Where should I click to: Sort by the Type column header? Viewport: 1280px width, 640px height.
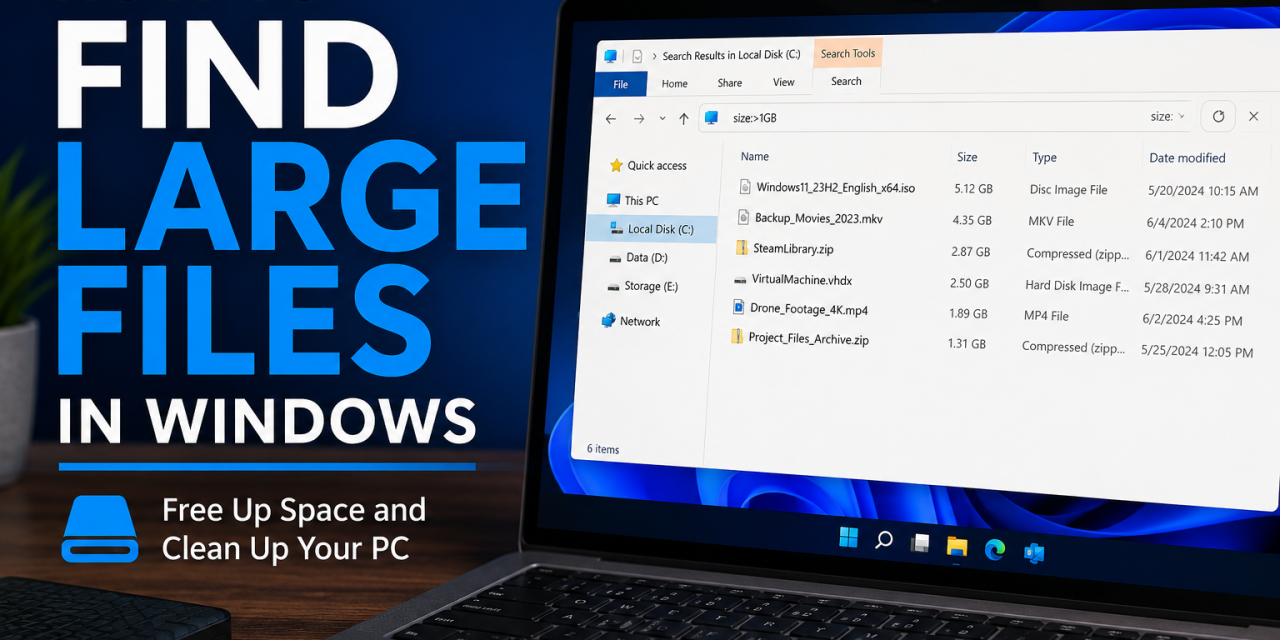[x=1044, y=157]
